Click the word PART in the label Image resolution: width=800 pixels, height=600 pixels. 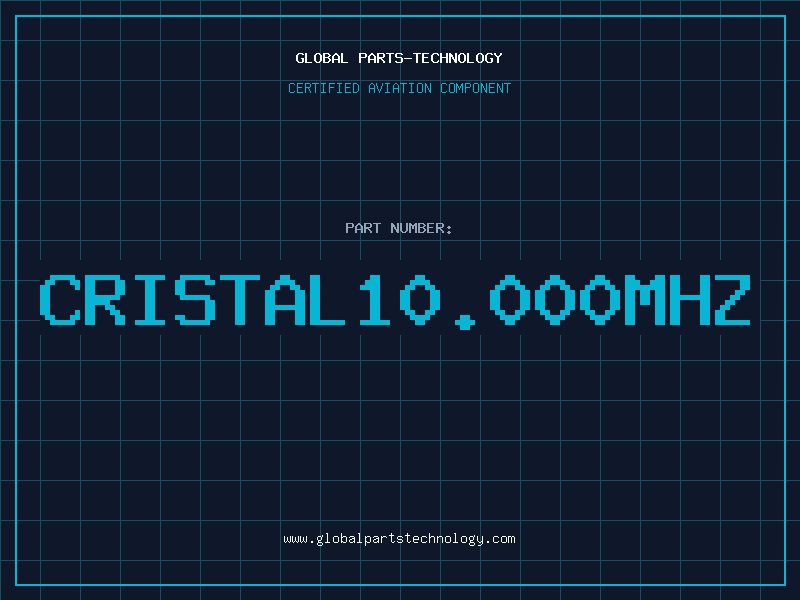tap(363, 228)
